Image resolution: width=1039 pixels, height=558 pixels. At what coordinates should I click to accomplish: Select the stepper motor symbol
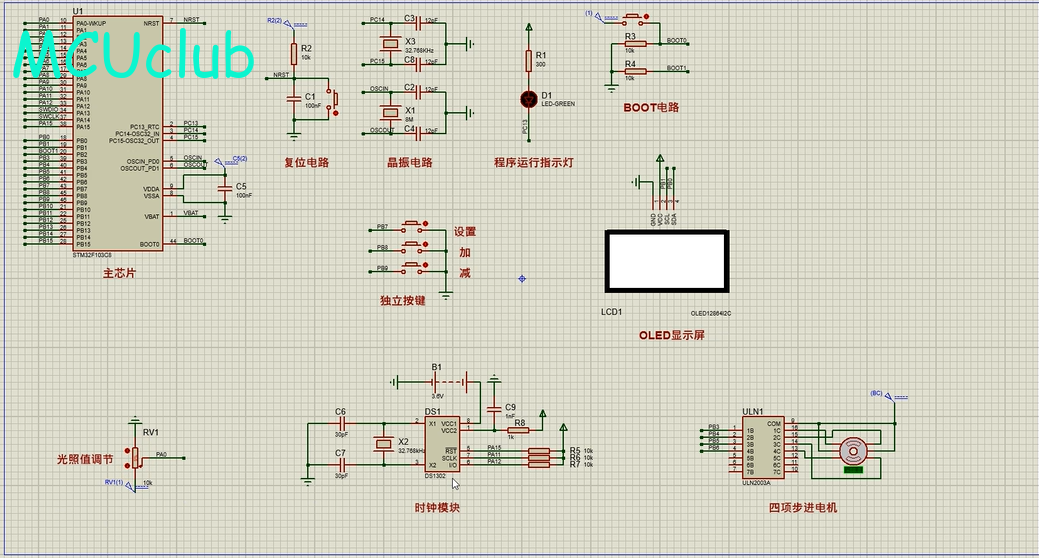[853, 451]
